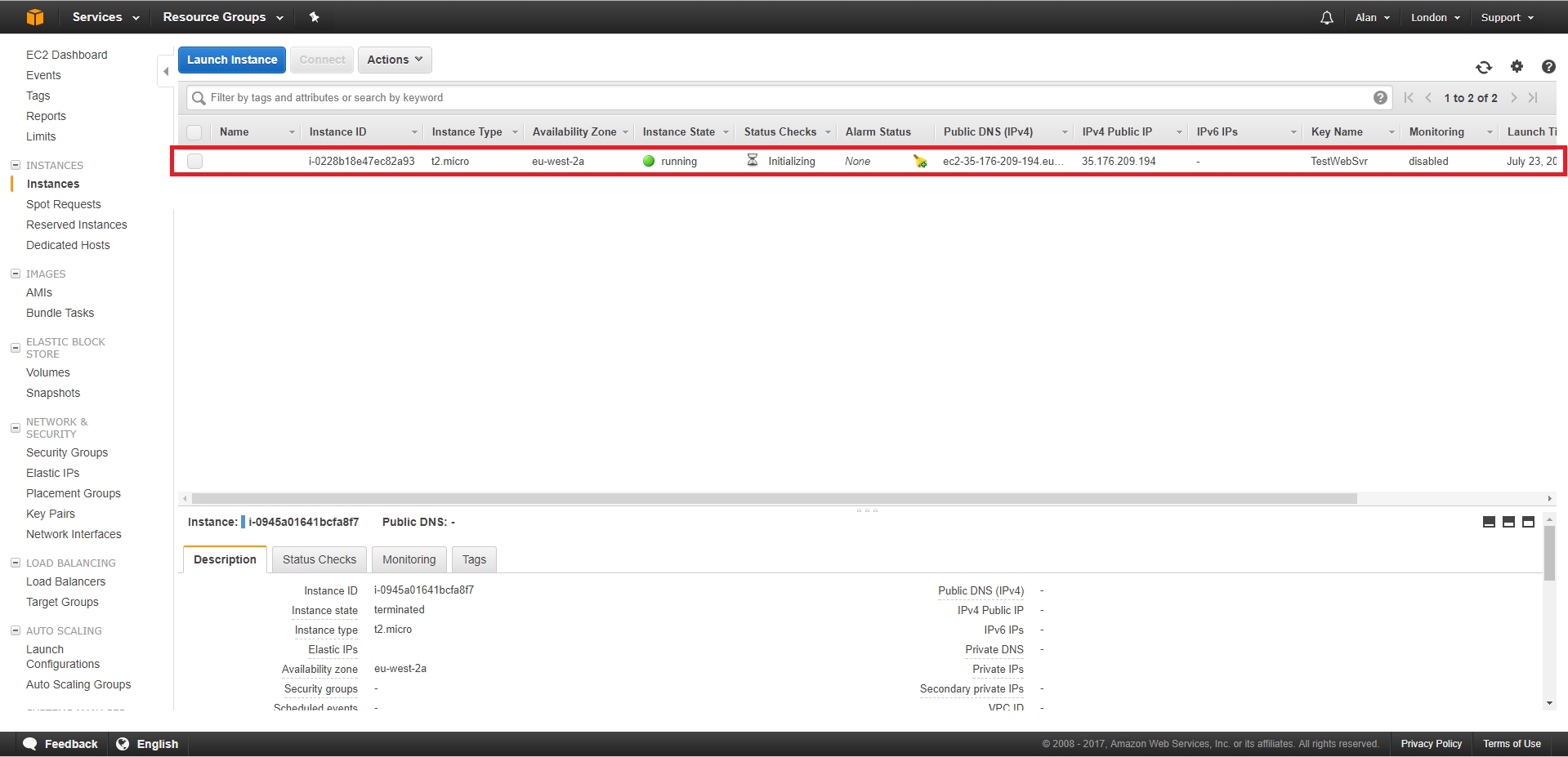Collapse the Elastic Block Store section
Screen dimensions: 1568x757
[x=16, y=348]
